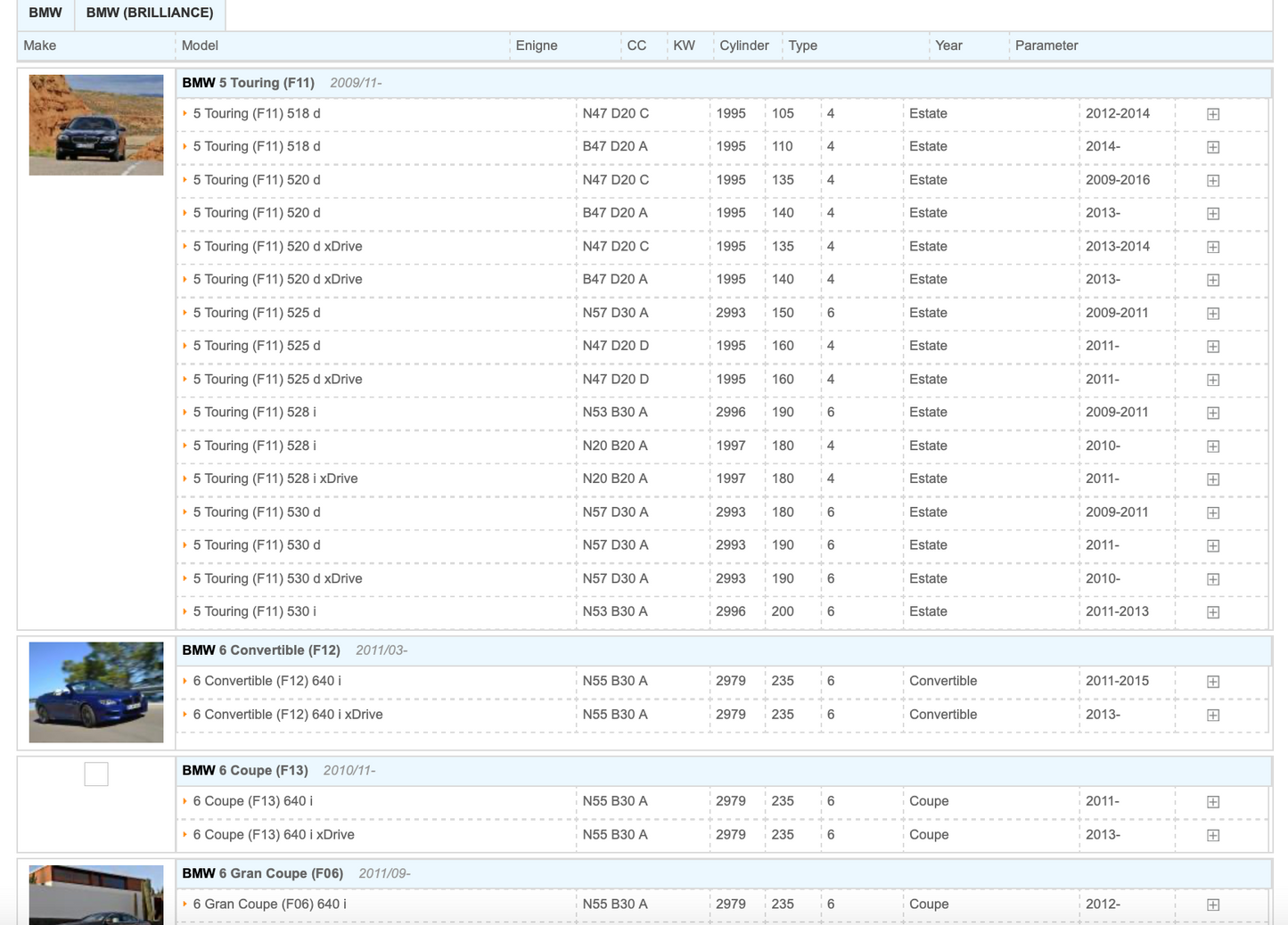The width and height of the screenshot is (1288, 925).
Task: Click plus icon for 530 d 2009-2011 row
Action: [1213, 512]
